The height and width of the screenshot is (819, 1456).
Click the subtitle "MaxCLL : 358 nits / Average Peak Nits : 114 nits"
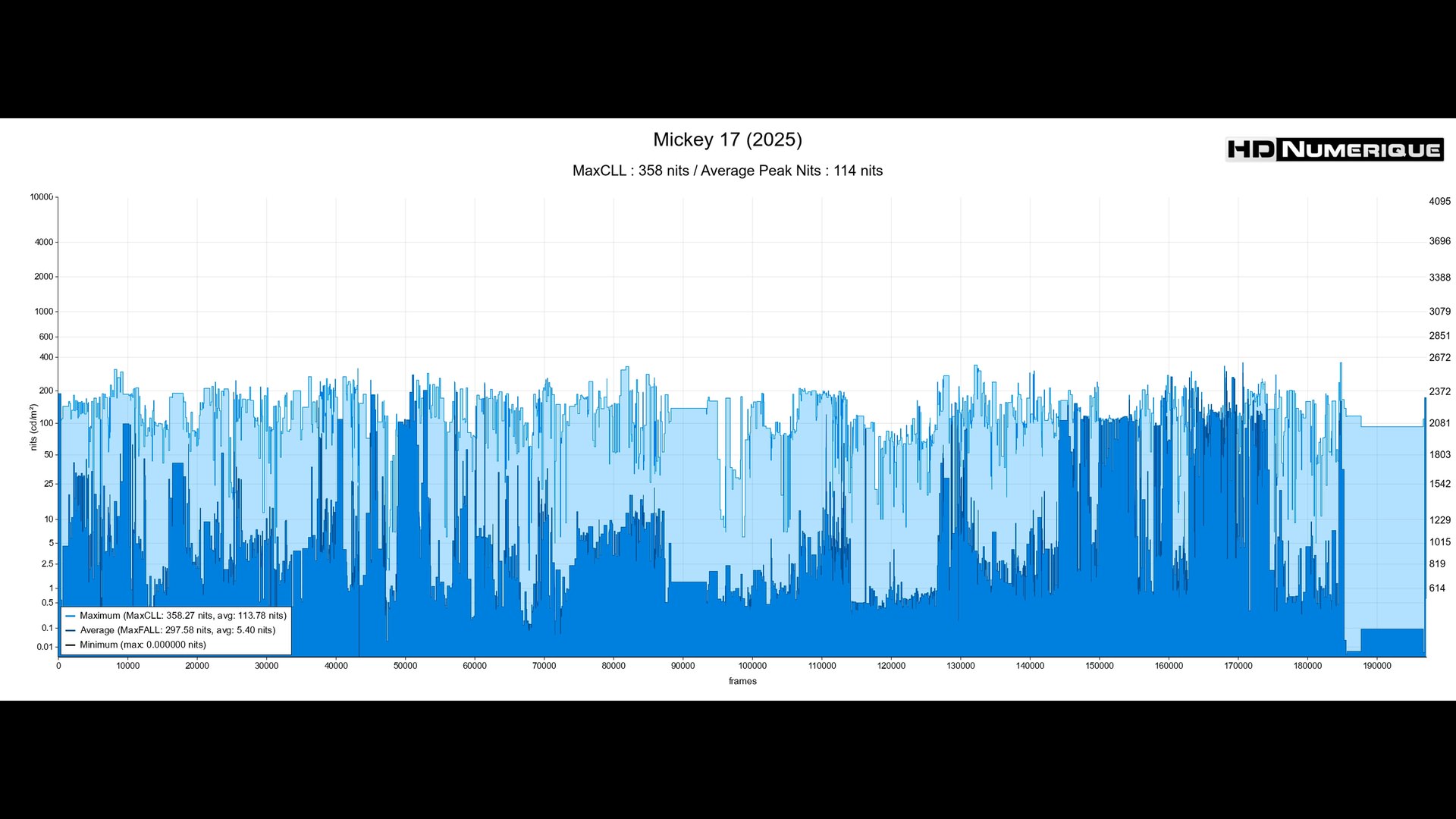(727, 171)
